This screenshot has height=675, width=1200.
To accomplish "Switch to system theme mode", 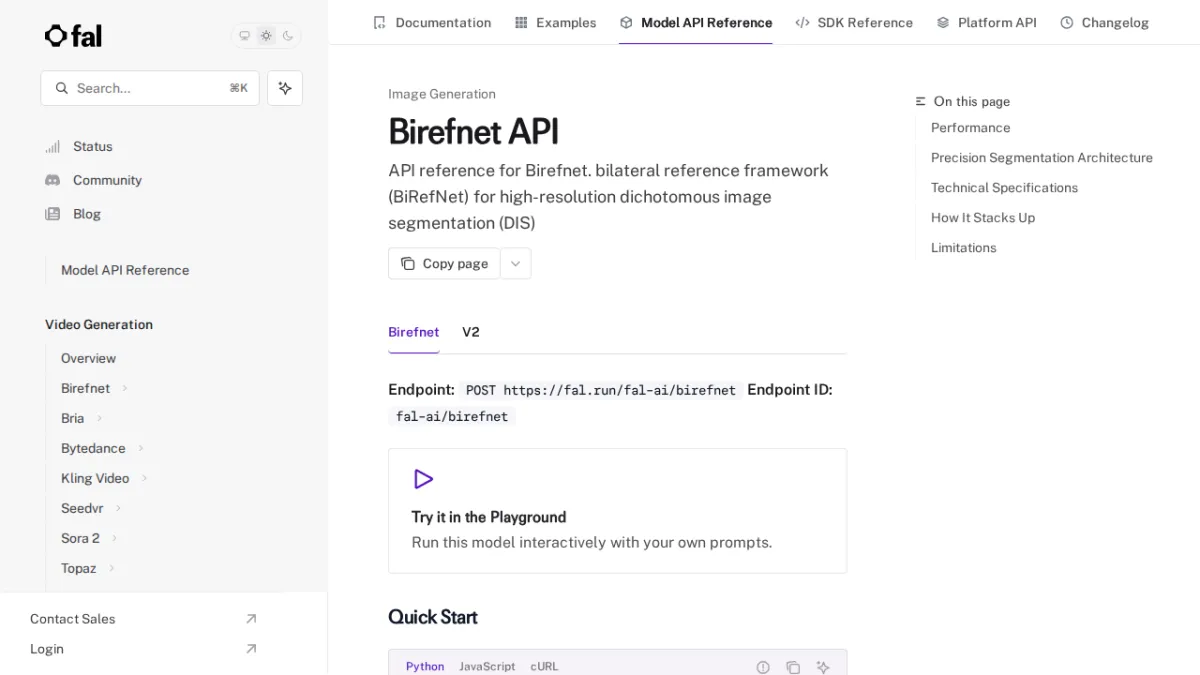I will (244, 36).
